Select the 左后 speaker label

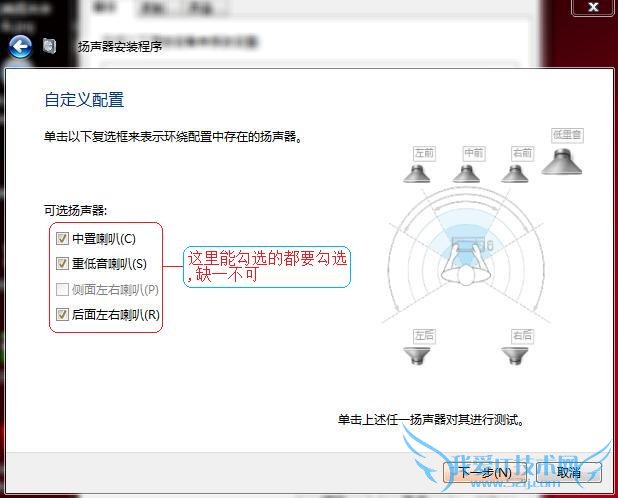(424, 336)
